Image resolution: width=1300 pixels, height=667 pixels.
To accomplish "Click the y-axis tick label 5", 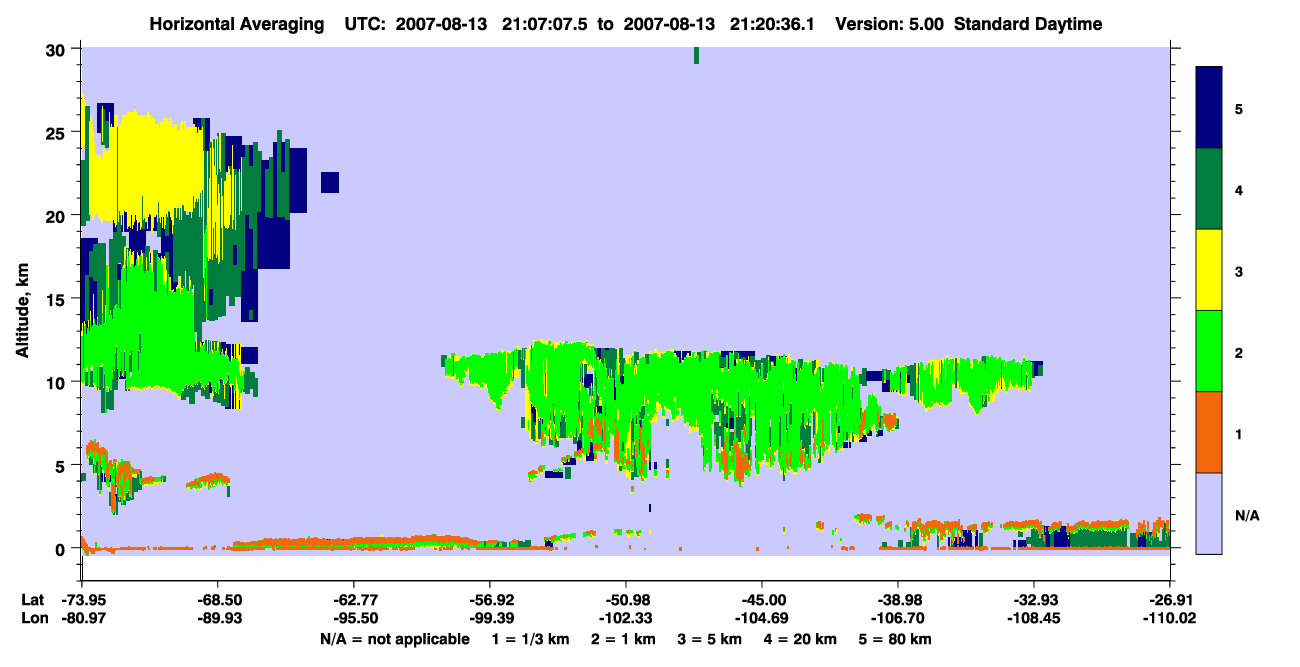I will click(62, 465).
